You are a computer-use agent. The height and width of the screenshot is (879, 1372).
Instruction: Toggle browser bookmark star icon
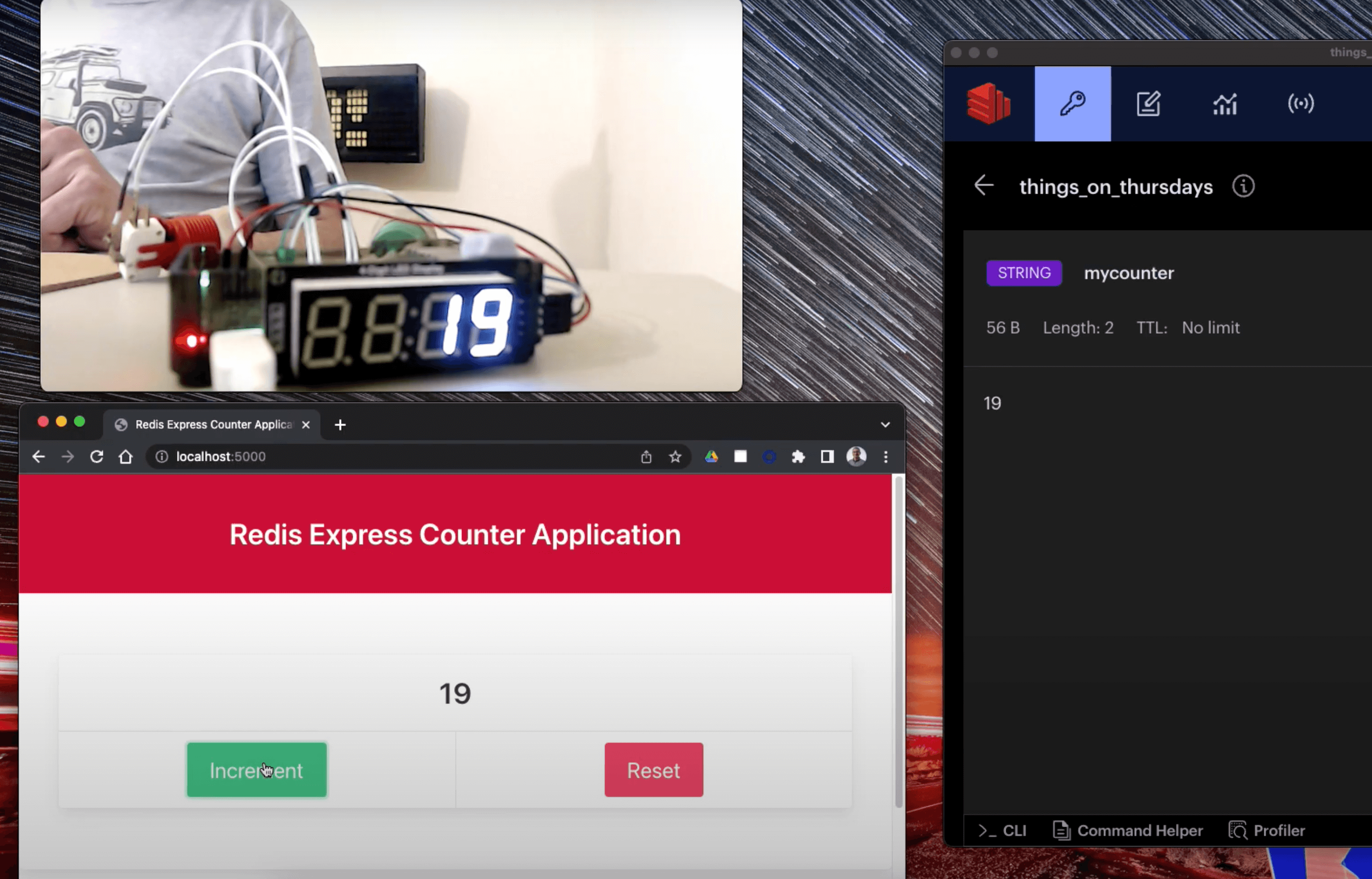pos(674,456)
